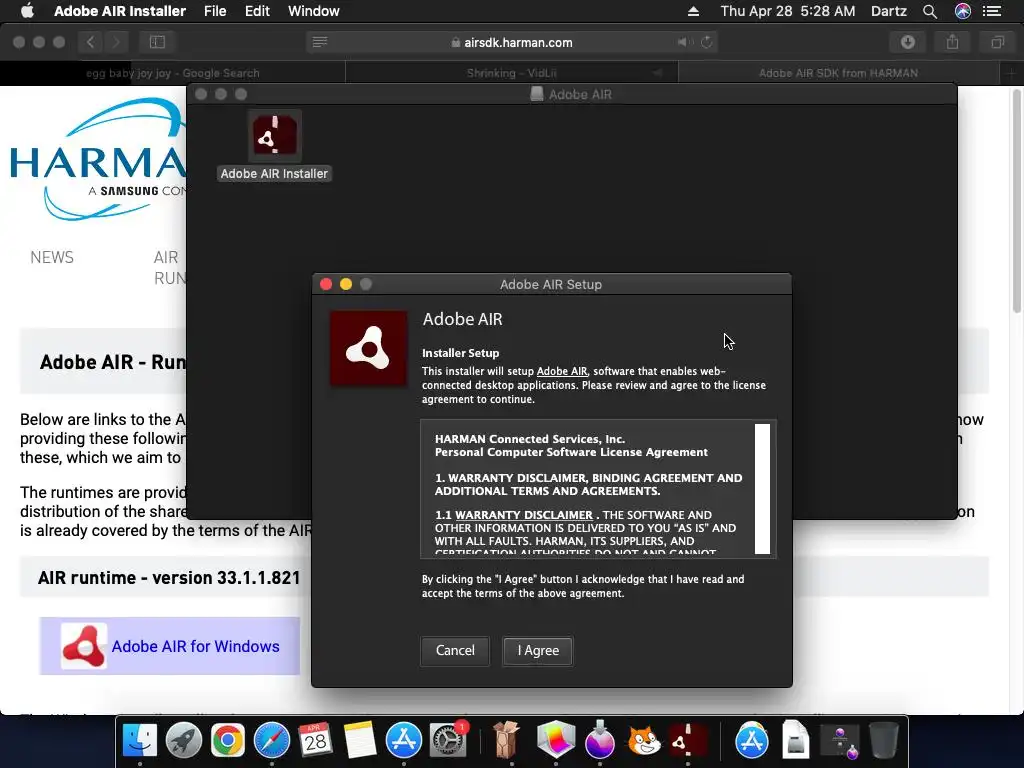Open Google Chrome from the Dock
Viewport: 1024px width, 768px height.
(x=227, y=740)
